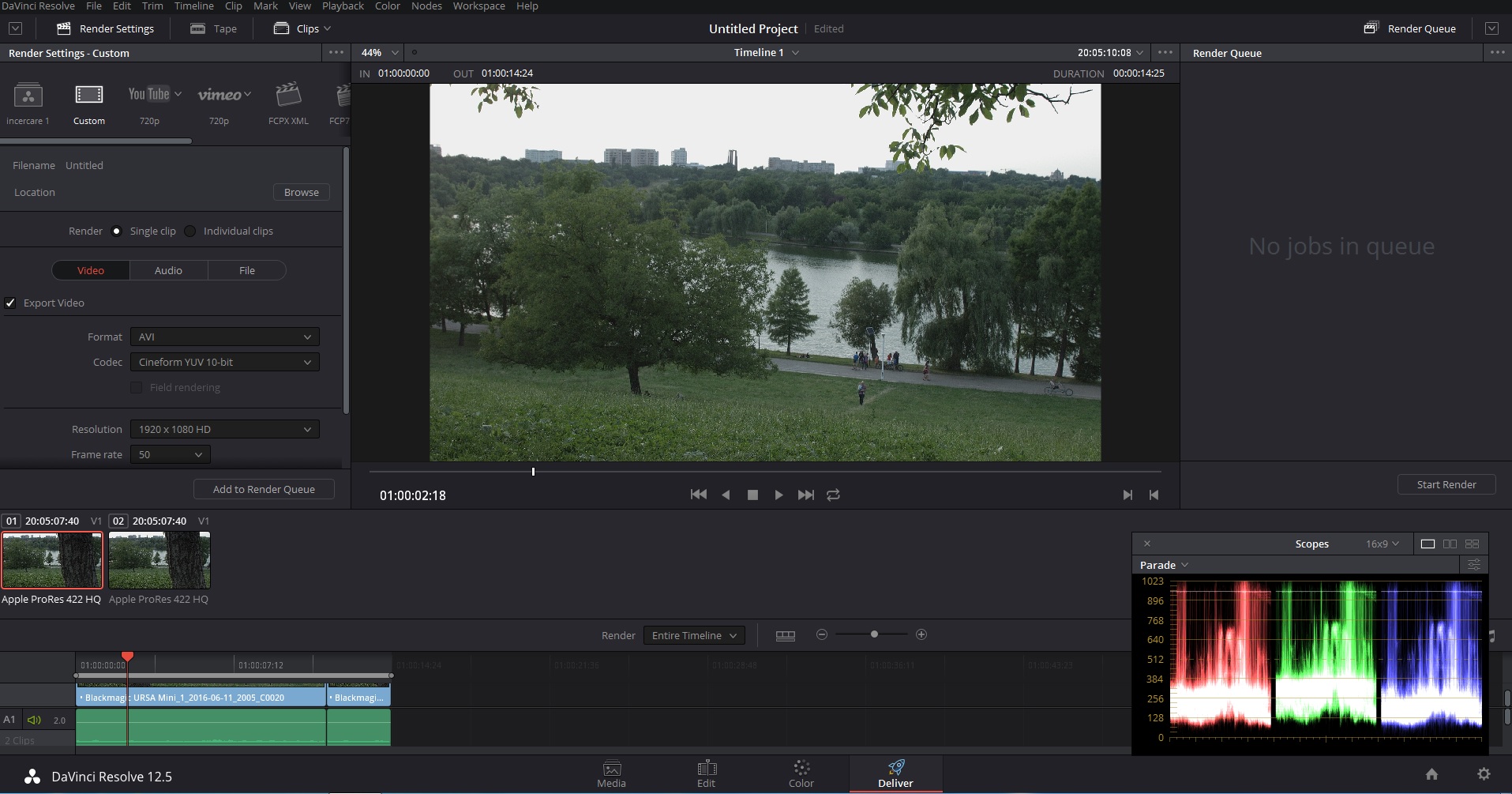The width and height of the screenshot is (1512, 794).
Task: Play the timeline in reverse
Action: tap(726, 495)
